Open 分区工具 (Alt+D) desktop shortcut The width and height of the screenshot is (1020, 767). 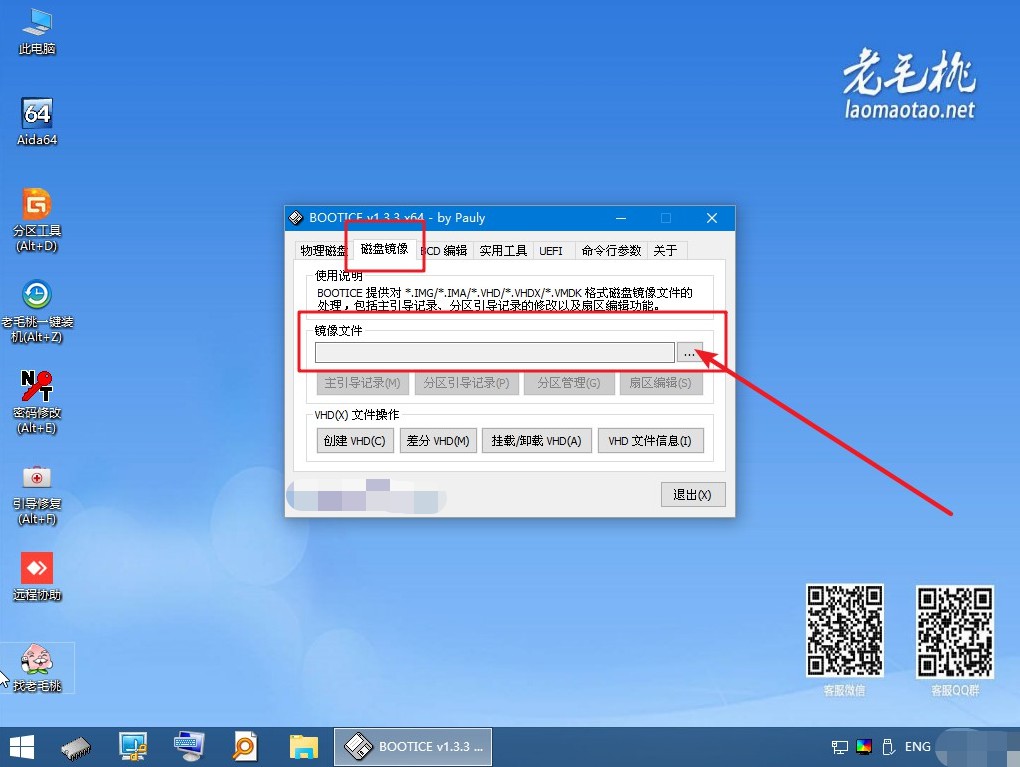tap(36, 220)
